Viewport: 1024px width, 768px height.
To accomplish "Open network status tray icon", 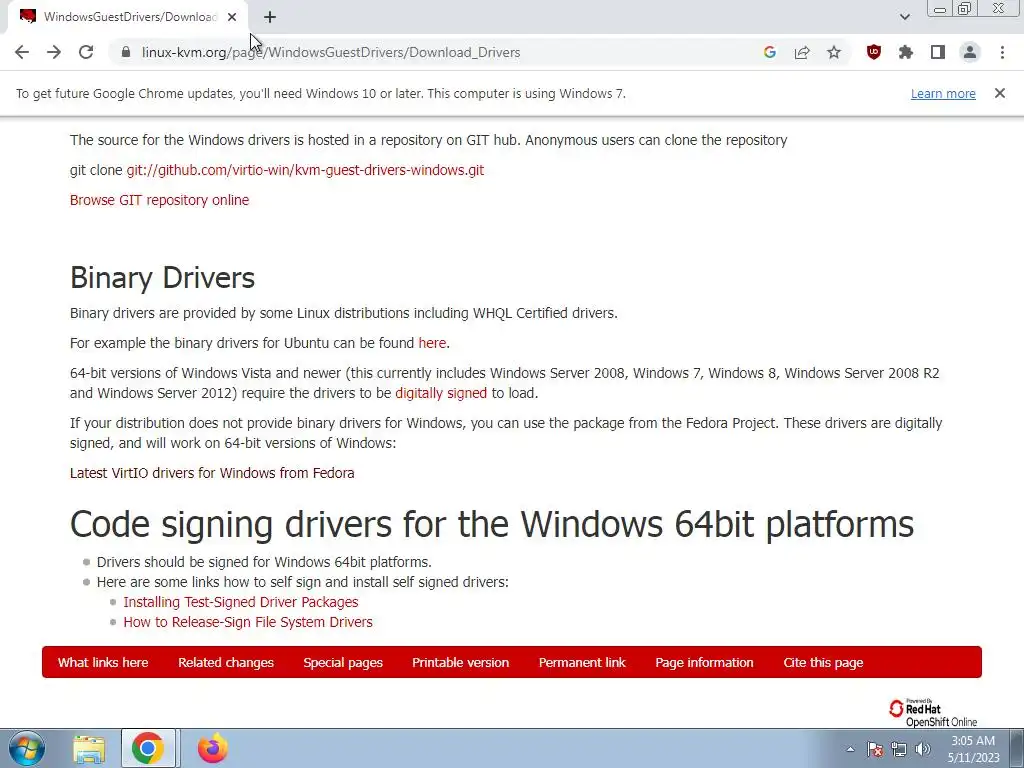I will coord(899,749).
